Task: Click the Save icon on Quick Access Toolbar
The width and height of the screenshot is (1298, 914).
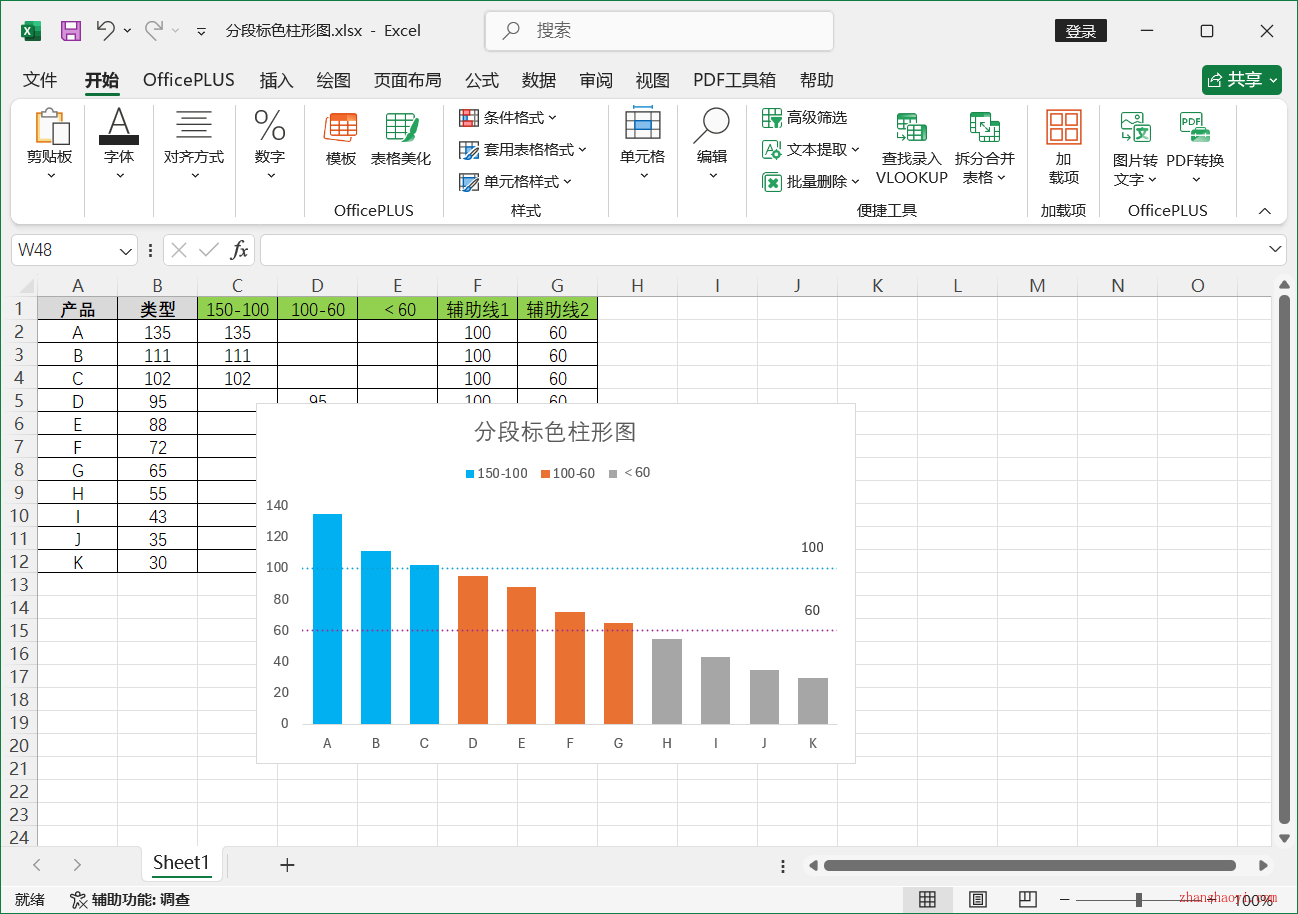Action: tap(70, 30)
